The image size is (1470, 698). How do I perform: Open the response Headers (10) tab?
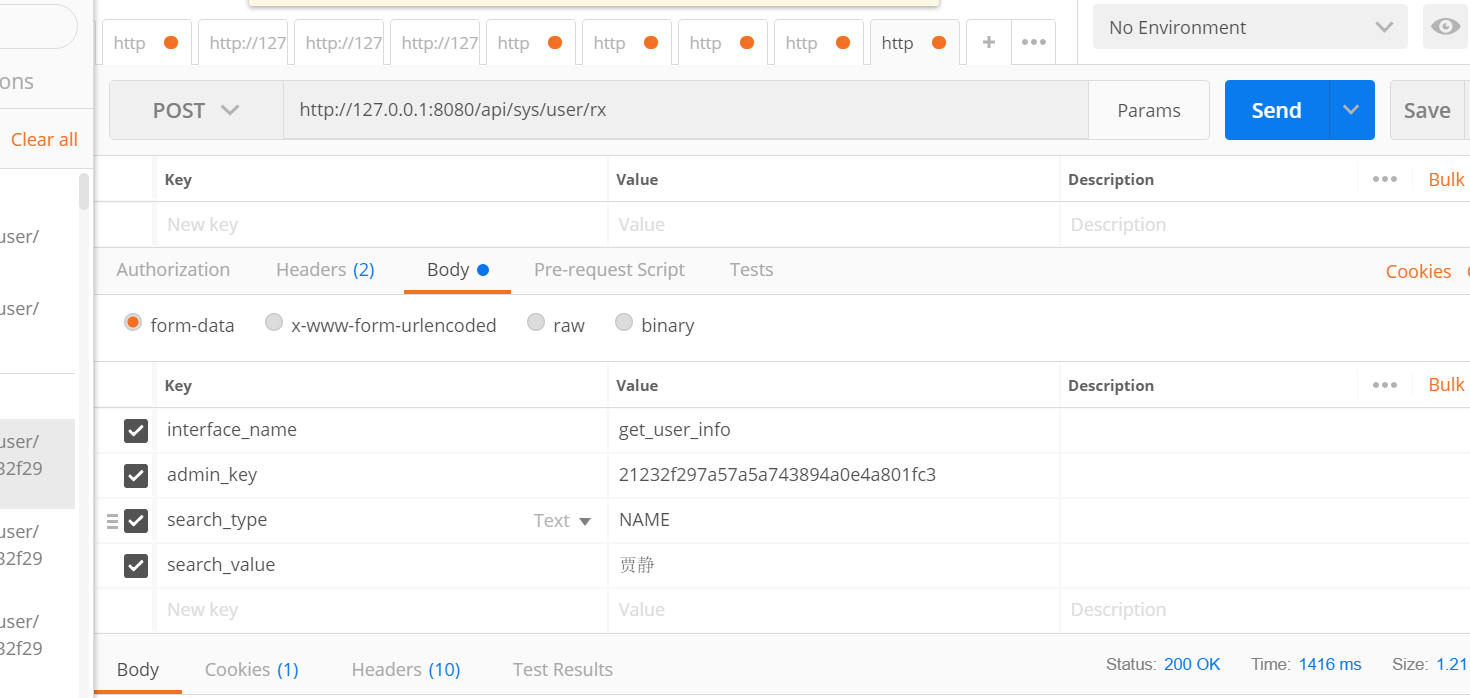point(406,669)
